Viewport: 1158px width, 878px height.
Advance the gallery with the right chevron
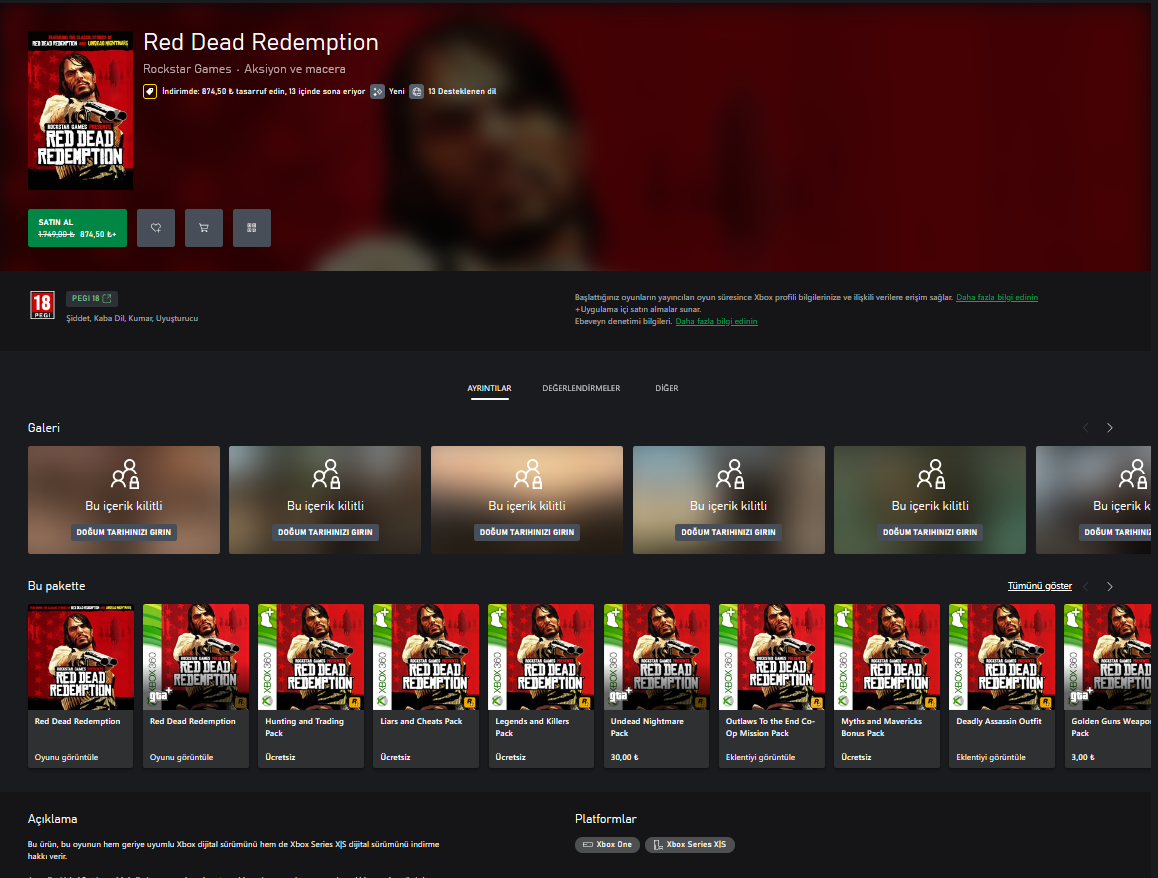point(1109,427)
